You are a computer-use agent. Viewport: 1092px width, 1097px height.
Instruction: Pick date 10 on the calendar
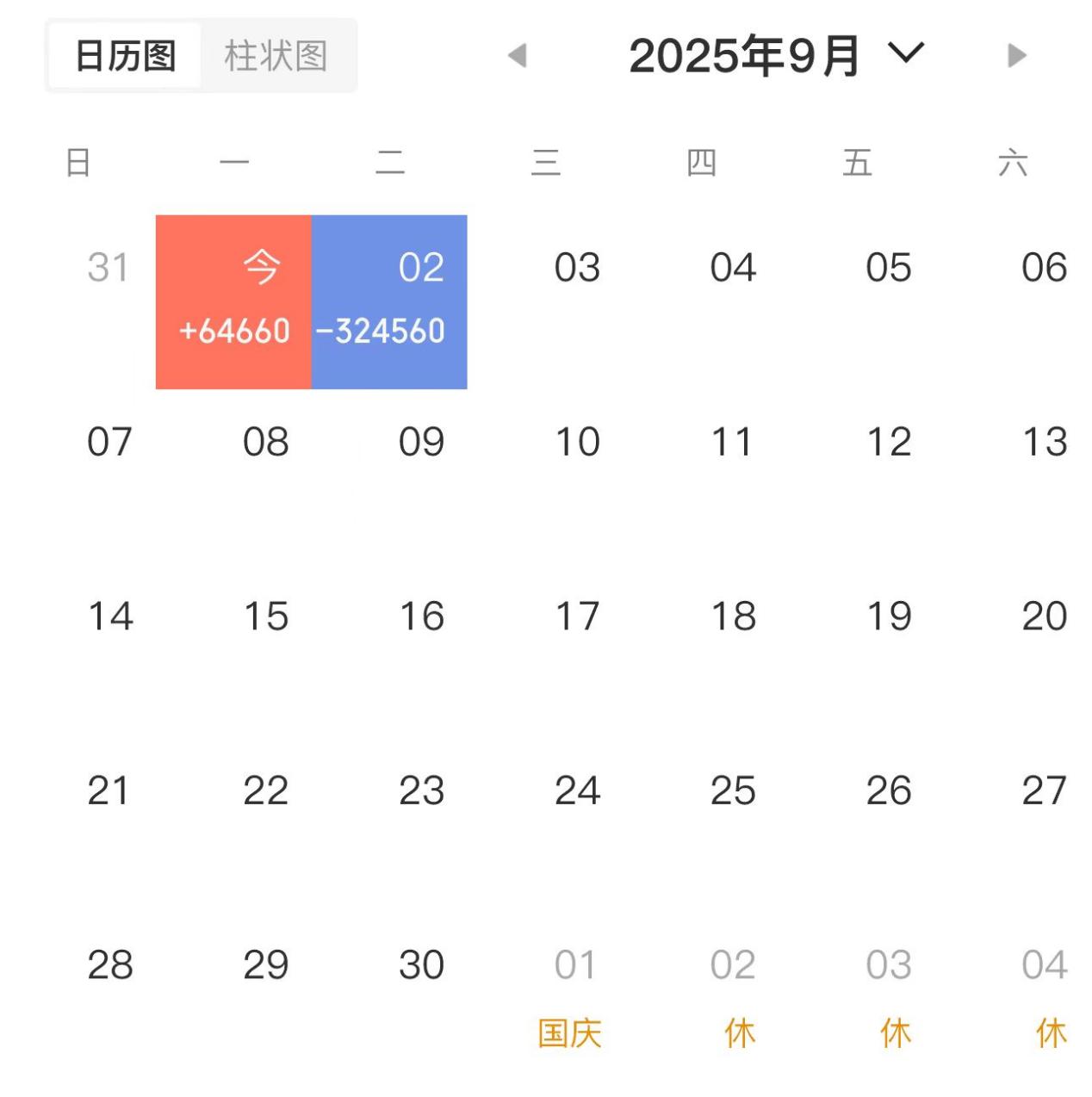point(577,443)
